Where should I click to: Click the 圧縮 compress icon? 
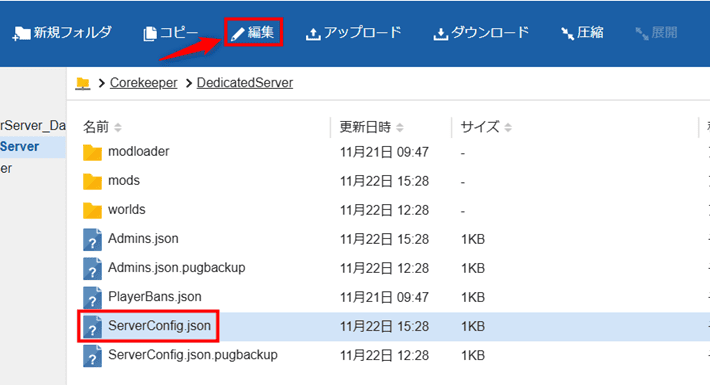(567, 34)
